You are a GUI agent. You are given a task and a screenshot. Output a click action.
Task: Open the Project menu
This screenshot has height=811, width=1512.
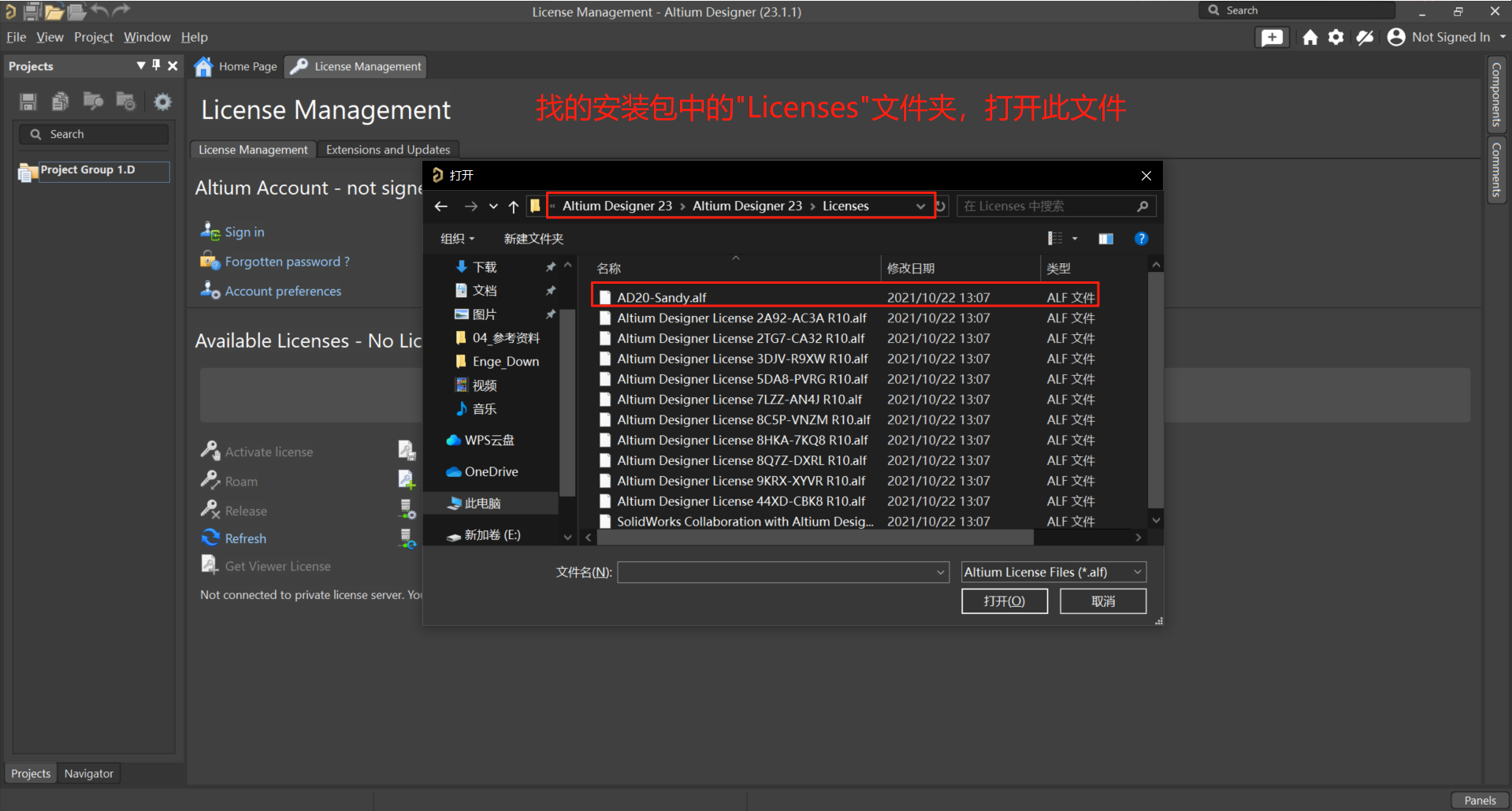[94, 37]
